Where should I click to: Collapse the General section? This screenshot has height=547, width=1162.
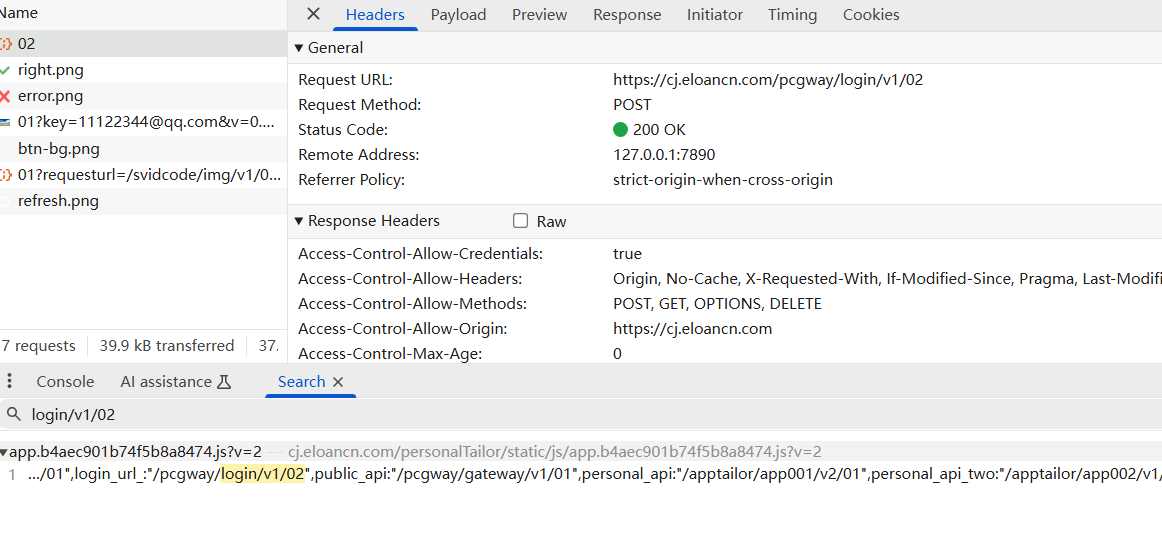click(x=299, y=48)
